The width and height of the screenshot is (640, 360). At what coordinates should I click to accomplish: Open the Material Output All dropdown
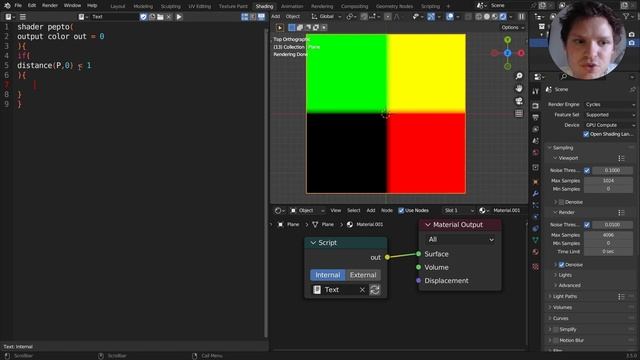(x=460, y=240)
